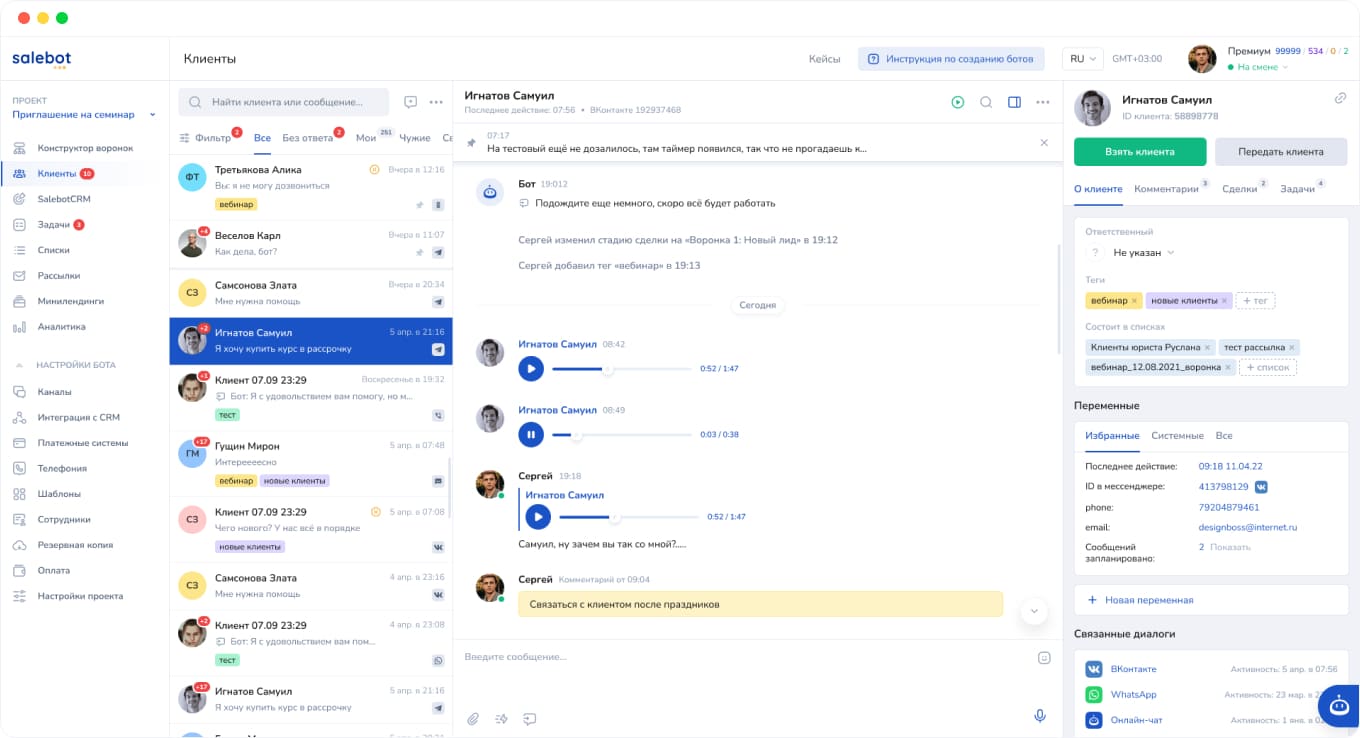Screen dimensions: 1360x738
Task: Switch to Чужие tab
Action: (415, 138)
